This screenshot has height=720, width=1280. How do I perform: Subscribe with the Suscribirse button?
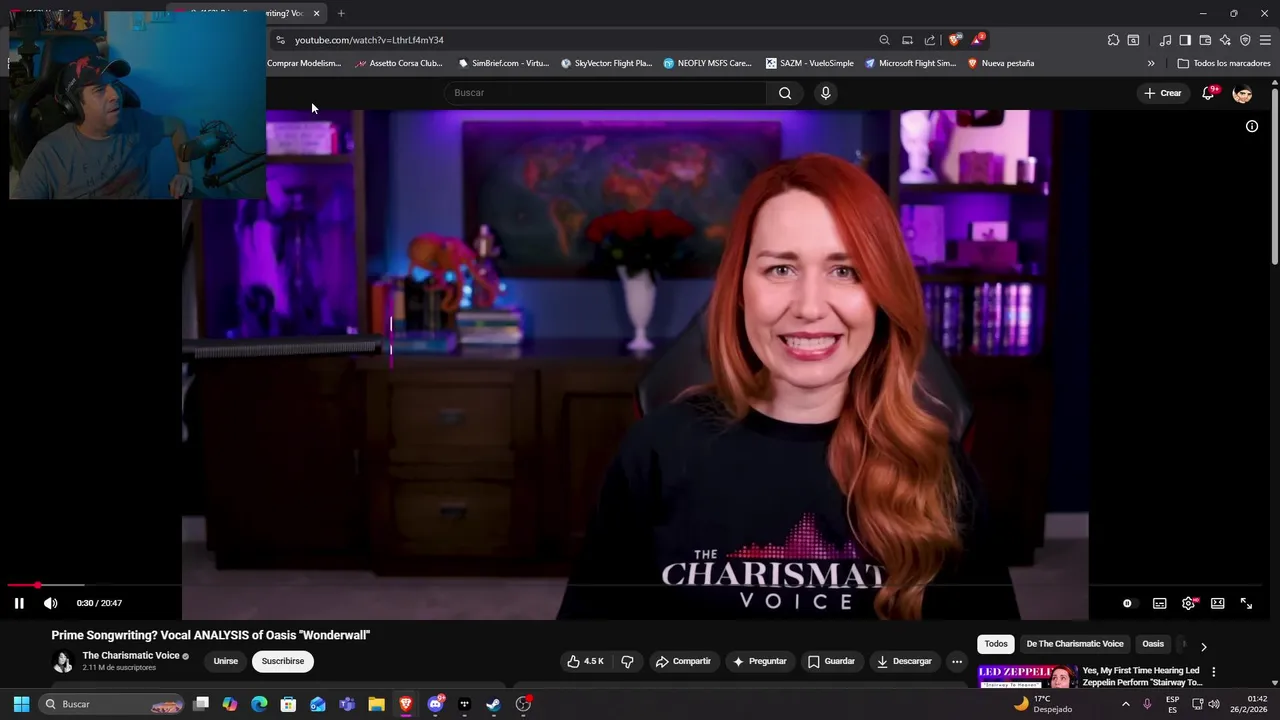pos(283,661)
